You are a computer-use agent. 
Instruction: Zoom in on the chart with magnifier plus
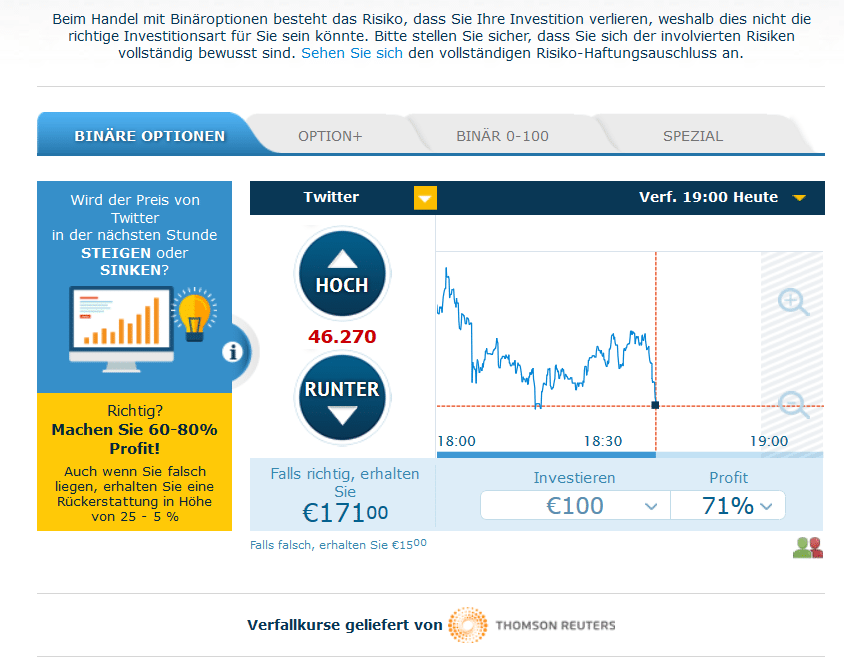[793, 302]
